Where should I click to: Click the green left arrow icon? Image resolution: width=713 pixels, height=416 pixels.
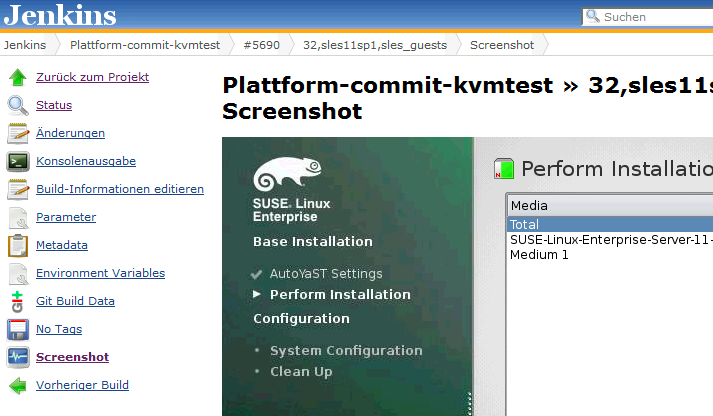18,386
